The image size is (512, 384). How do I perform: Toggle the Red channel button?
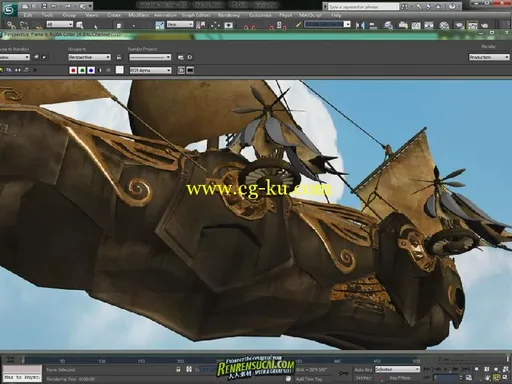pos(73,70)
